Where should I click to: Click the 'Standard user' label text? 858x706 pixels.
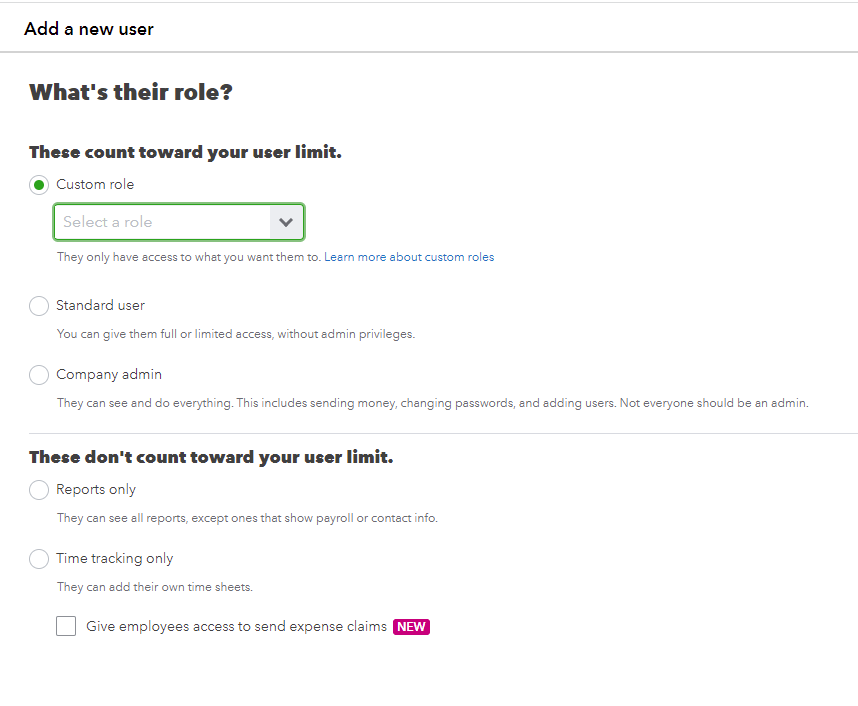click(100, 306)
